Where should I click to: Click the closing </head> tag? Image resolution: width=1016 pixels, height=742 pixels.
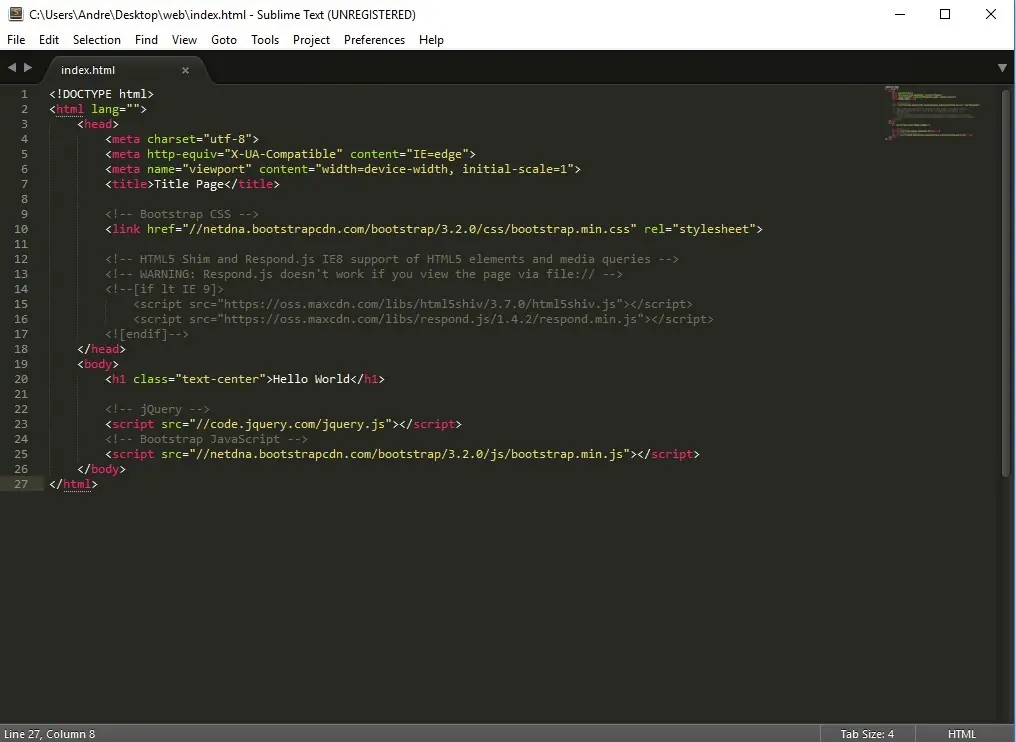(101, 349)
